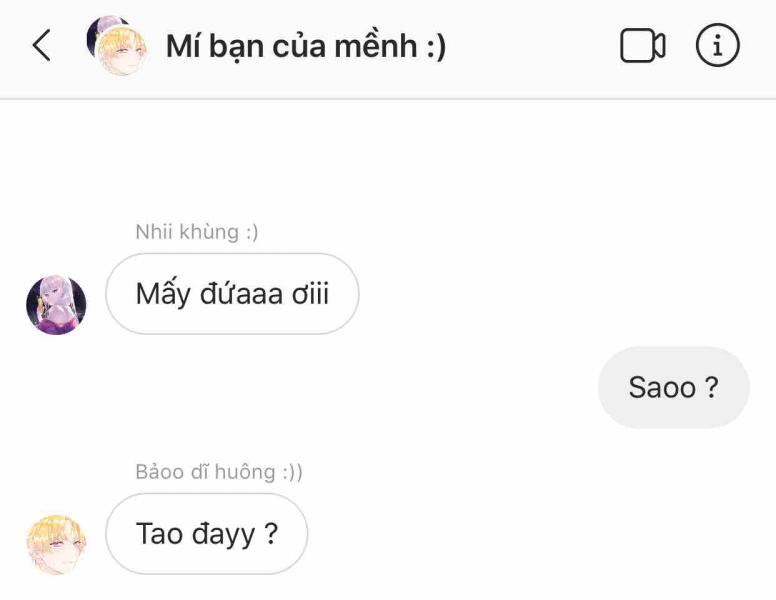Click the sender name "Bảoo dĩ huông :))"

219,472
